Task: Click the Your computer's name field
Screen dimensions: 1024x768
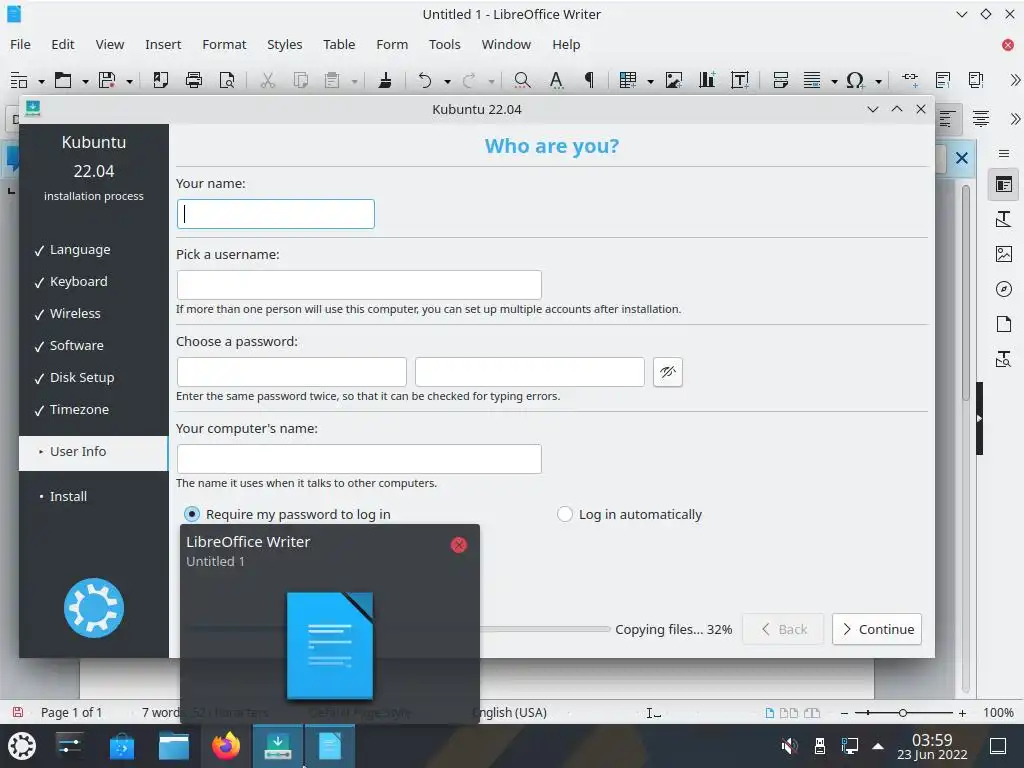Action: point(359,459)
